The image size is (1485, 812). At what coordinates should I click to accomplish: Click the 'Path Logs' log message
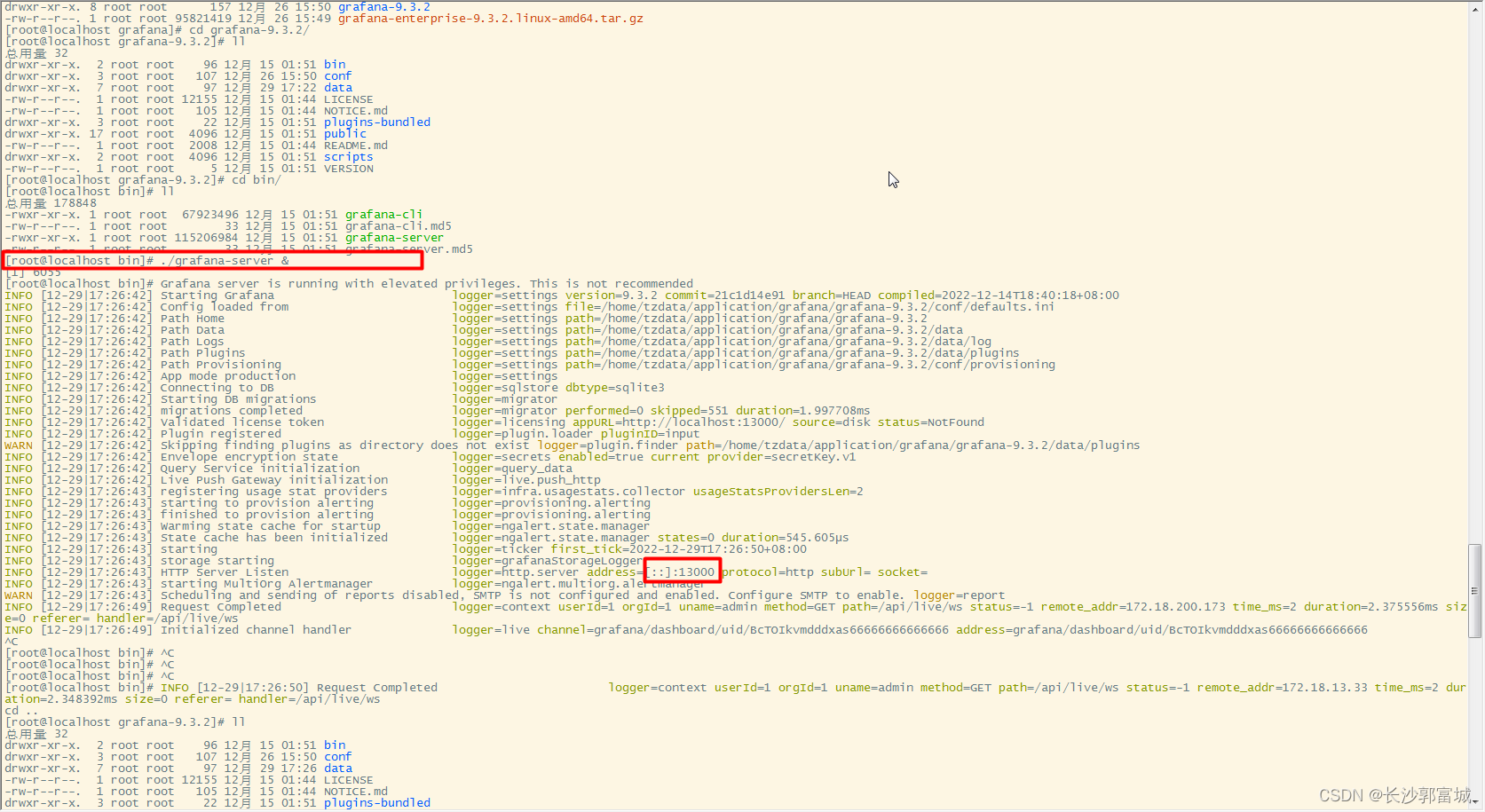tap(193, 342)
